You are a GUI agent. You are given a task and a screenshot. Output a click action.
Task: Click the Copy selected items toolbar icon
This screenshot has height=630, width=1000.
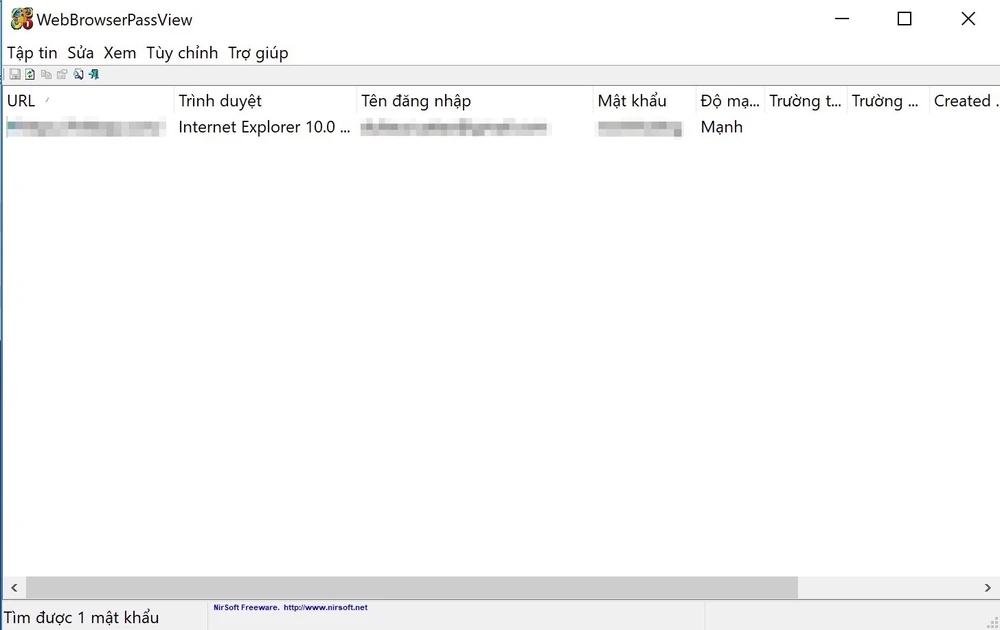(46, 74)
